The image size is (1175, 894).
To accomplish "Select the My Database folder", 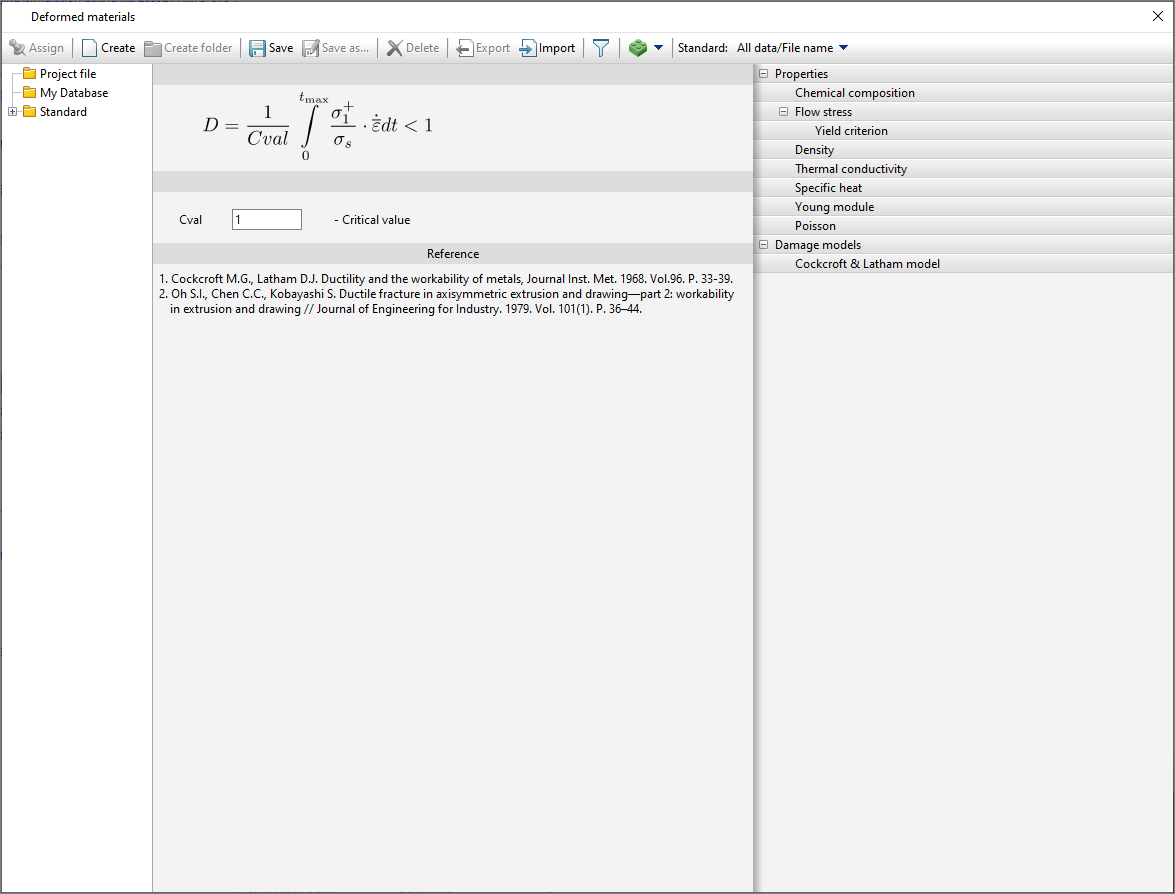I will point(73,93).
